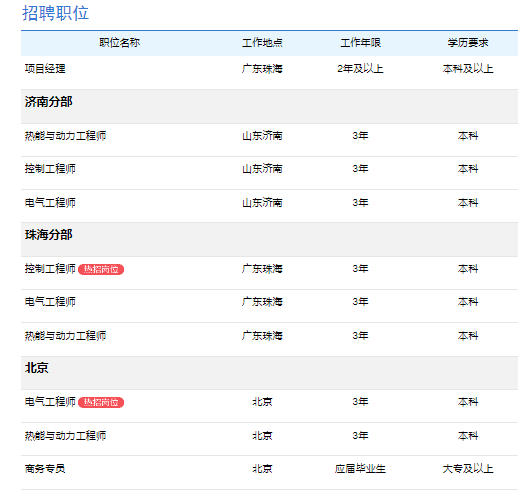Viewport: 518px width, 498px height.
Task: Open 电气工程师 job in 济南分部
Action: click(x=50, y=203)
